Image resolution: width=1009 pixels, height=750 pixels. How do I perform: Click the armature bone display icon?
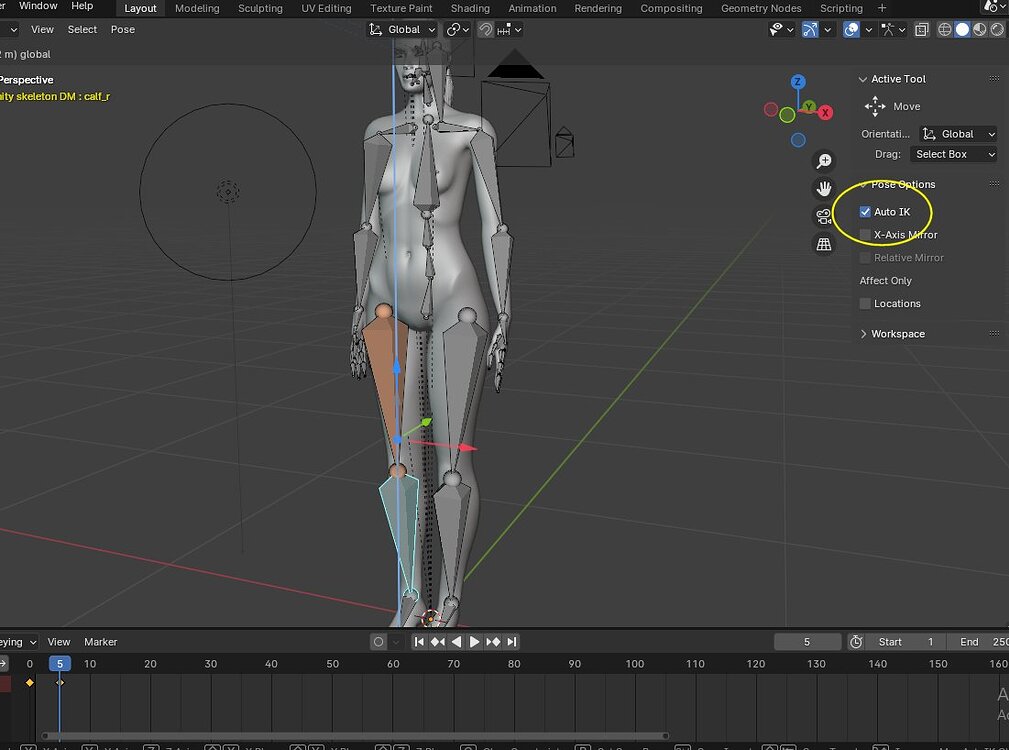tap(887, 30)
